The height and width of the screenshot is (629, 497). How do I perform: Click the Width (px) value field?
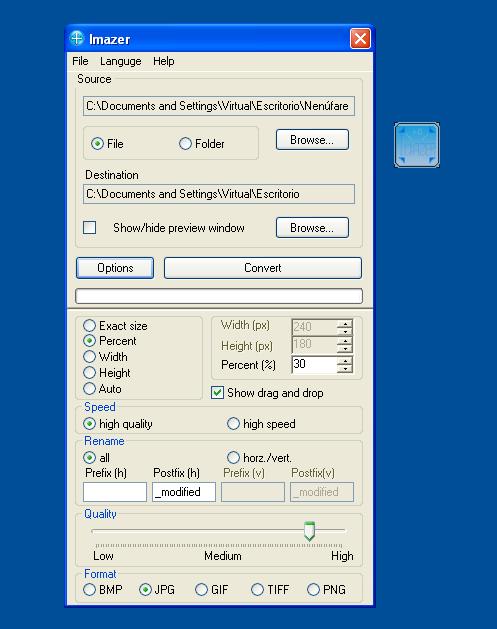(x=314, y=327)
